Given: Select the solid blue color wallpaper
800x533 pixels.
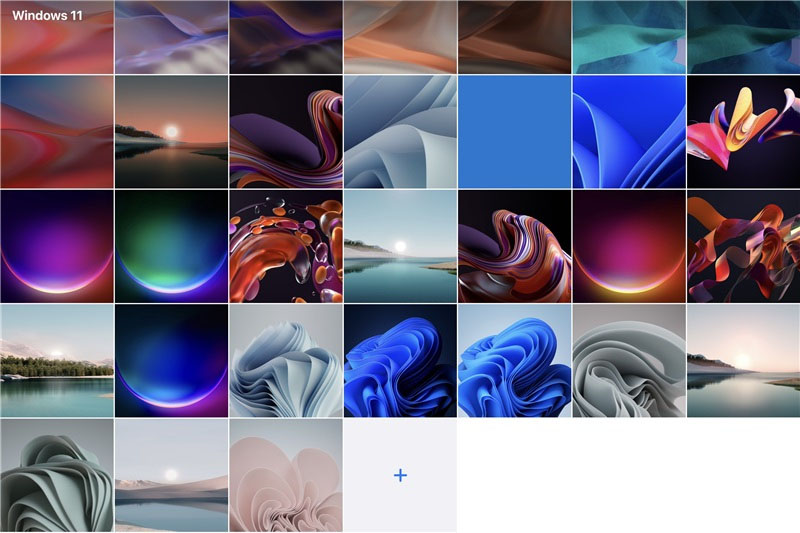Looking at the screenshot, I should coord(514,132).
